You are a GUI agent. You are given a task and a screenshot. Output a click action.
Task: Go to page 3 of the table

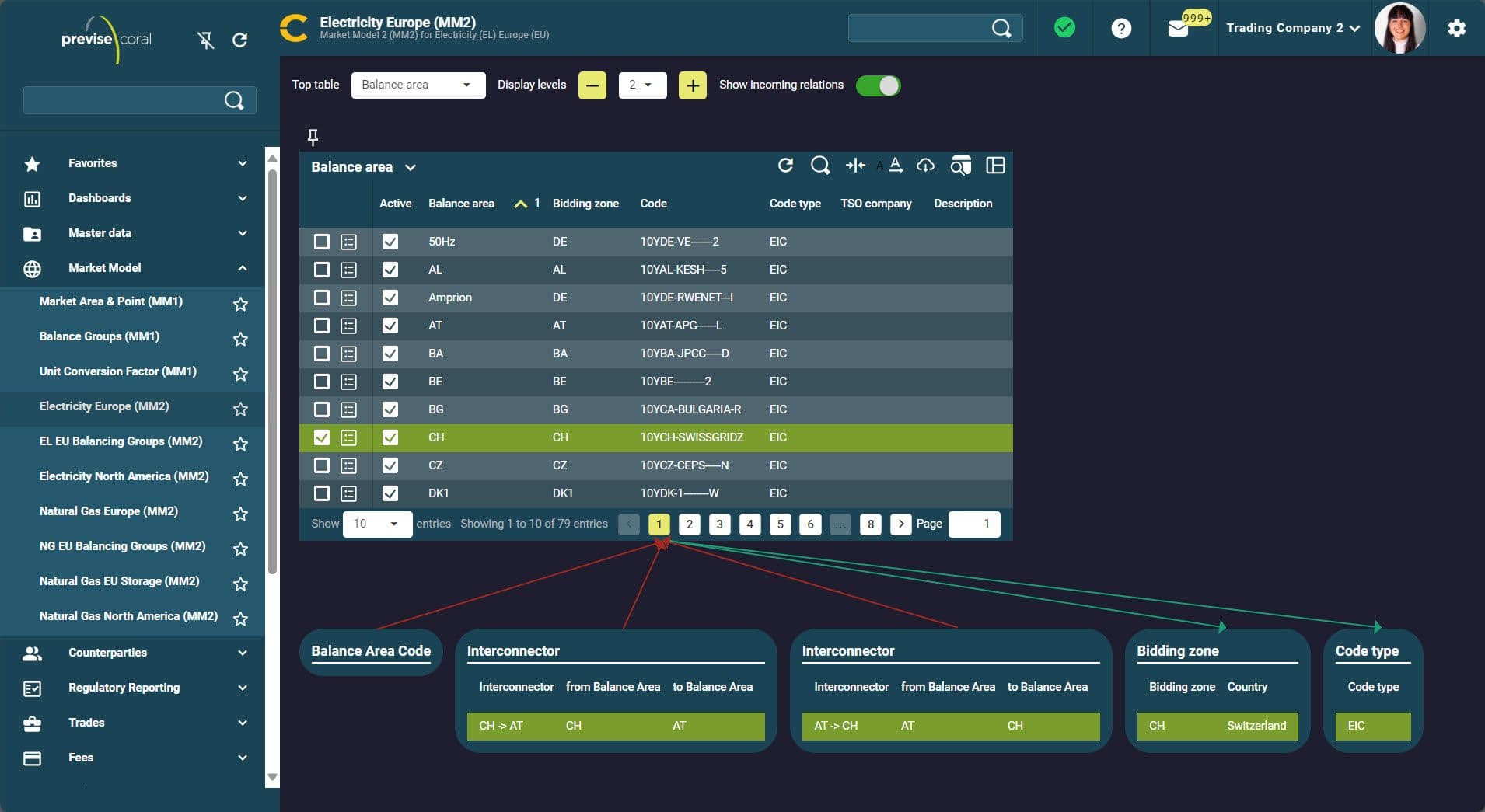pos(719,524)
